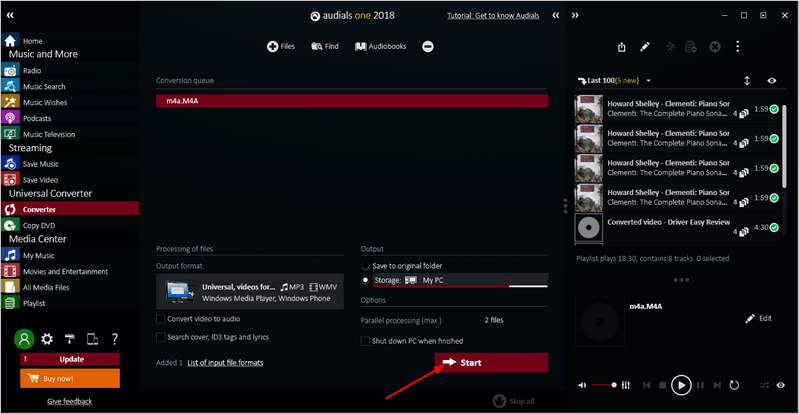Open the help question mark

click(x=115, y=339)
